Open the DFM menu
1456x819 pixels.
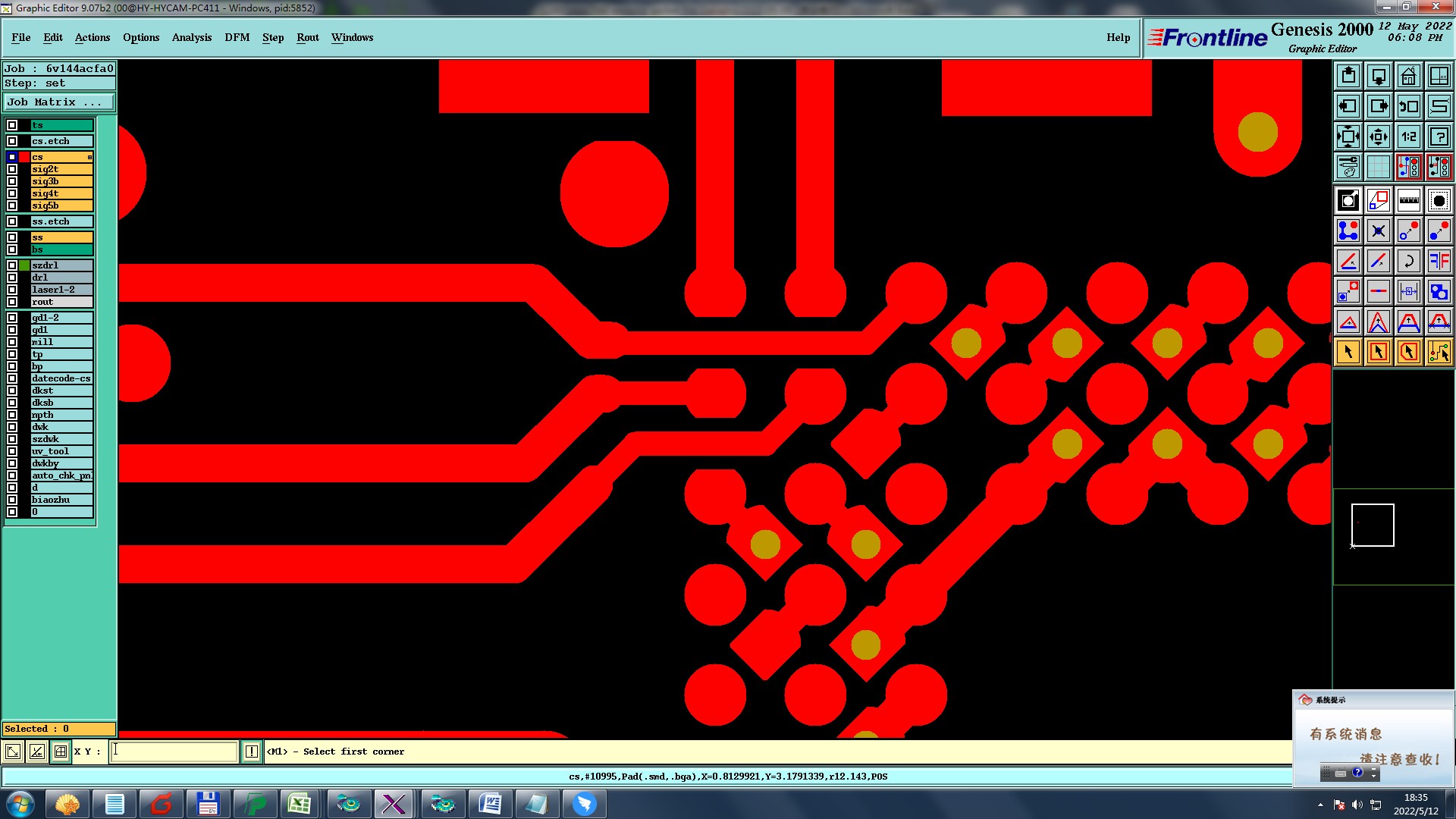point(237,37)
